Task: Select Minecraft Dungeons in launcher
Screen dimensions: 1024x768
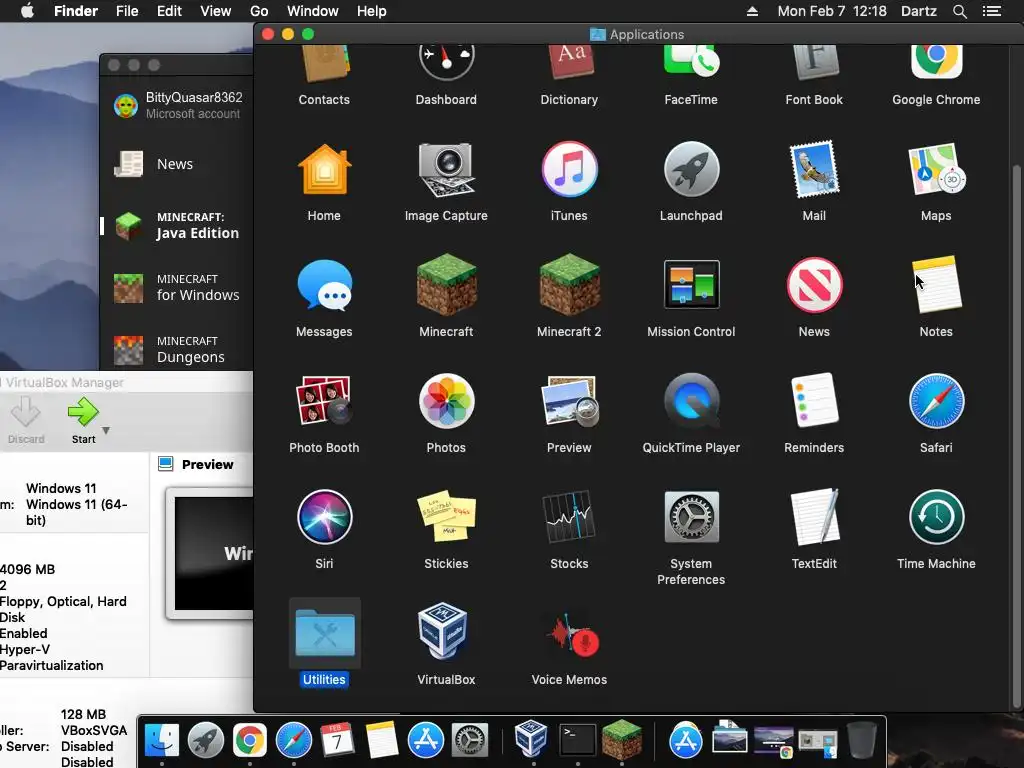Action: (176, 350)
